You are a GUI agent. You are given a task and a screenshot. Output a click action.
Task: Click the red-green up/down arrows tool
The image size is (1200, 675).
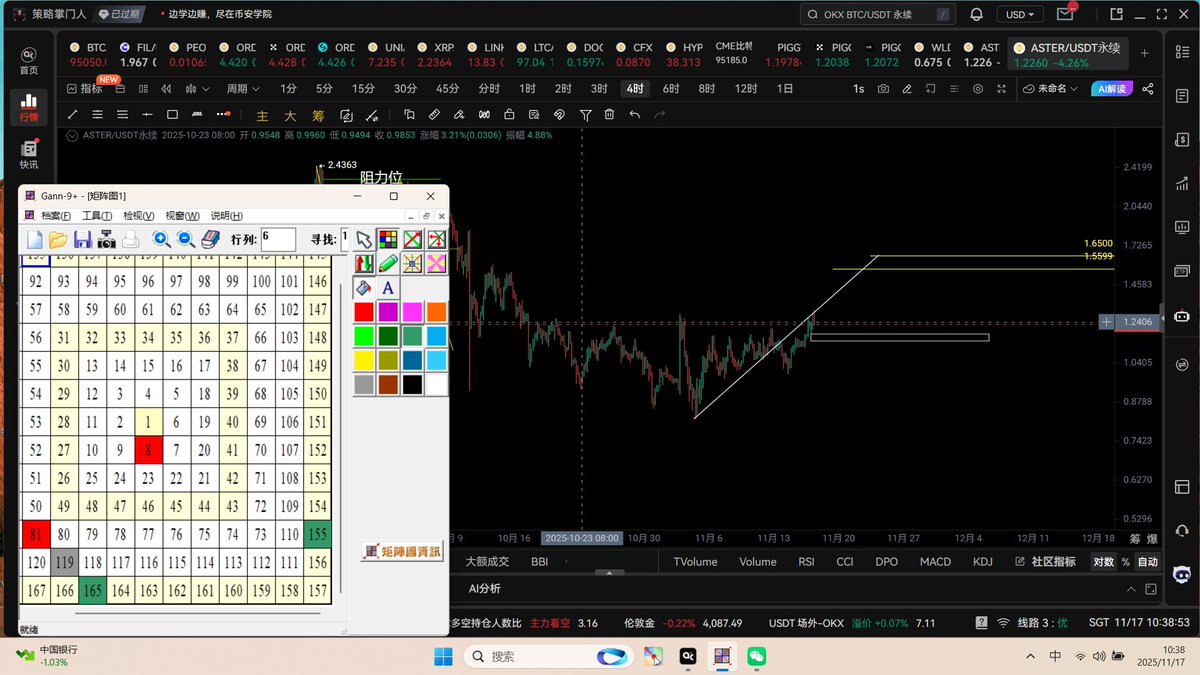[364, 264]
